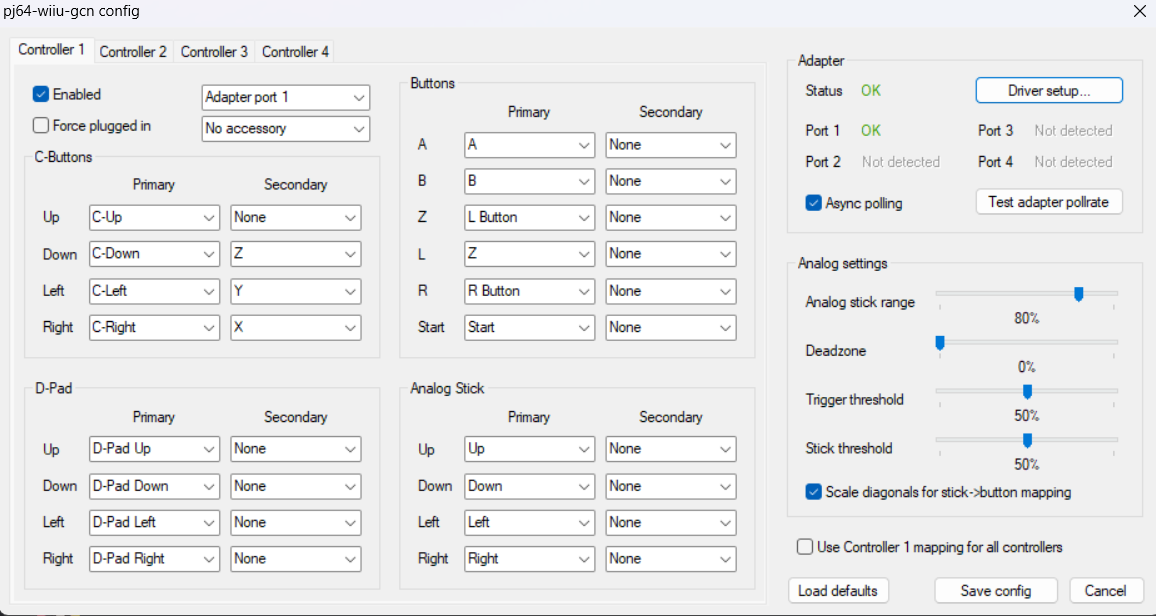Open C-Buttons Up secondary dropdown

296,217
